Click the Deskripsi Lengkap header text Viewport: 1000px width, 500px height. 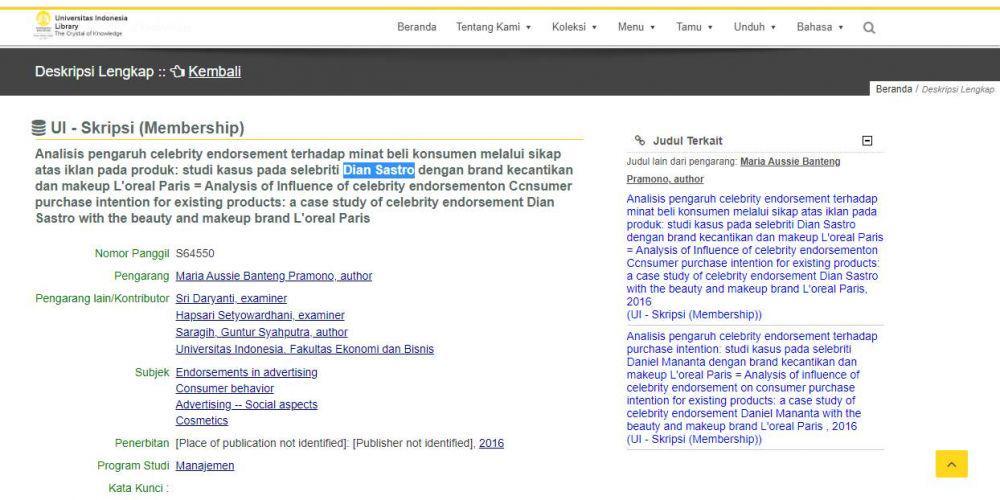point(94,71)
